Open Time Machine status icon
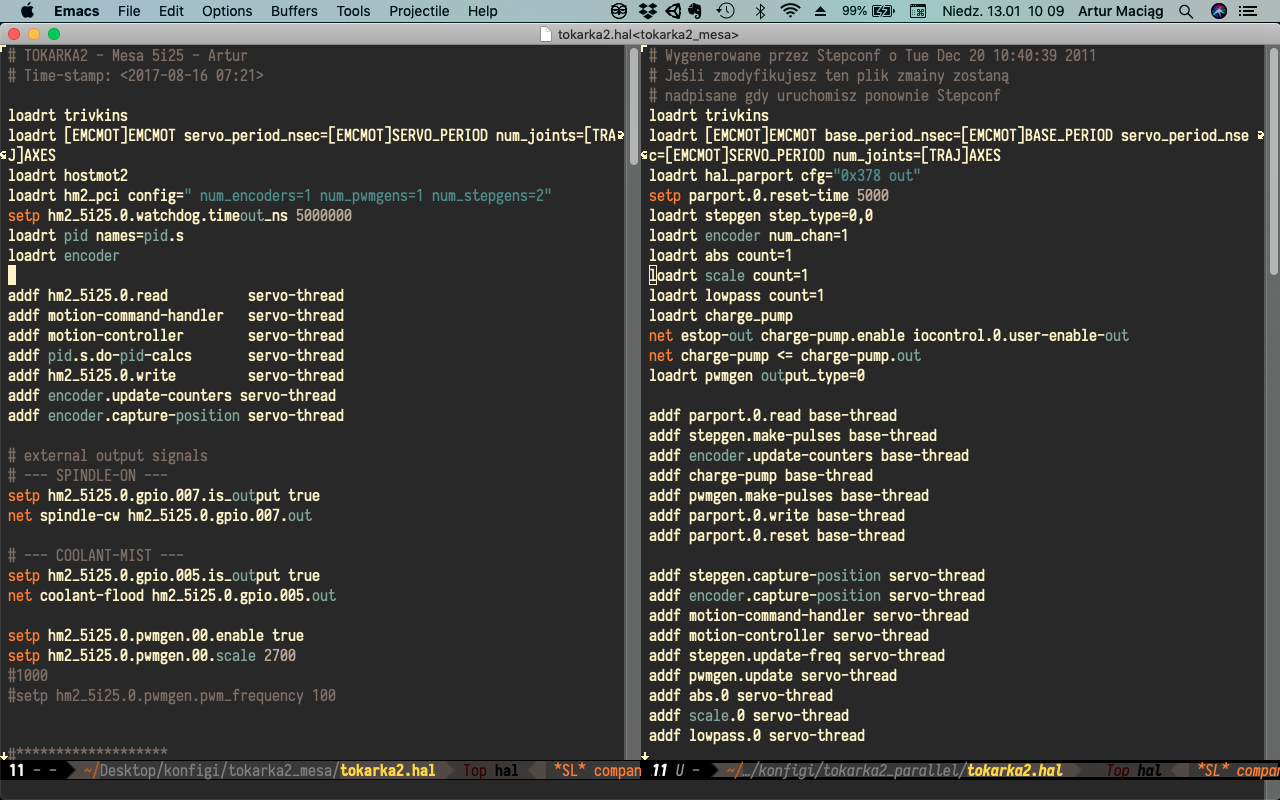 click(726, 11)
